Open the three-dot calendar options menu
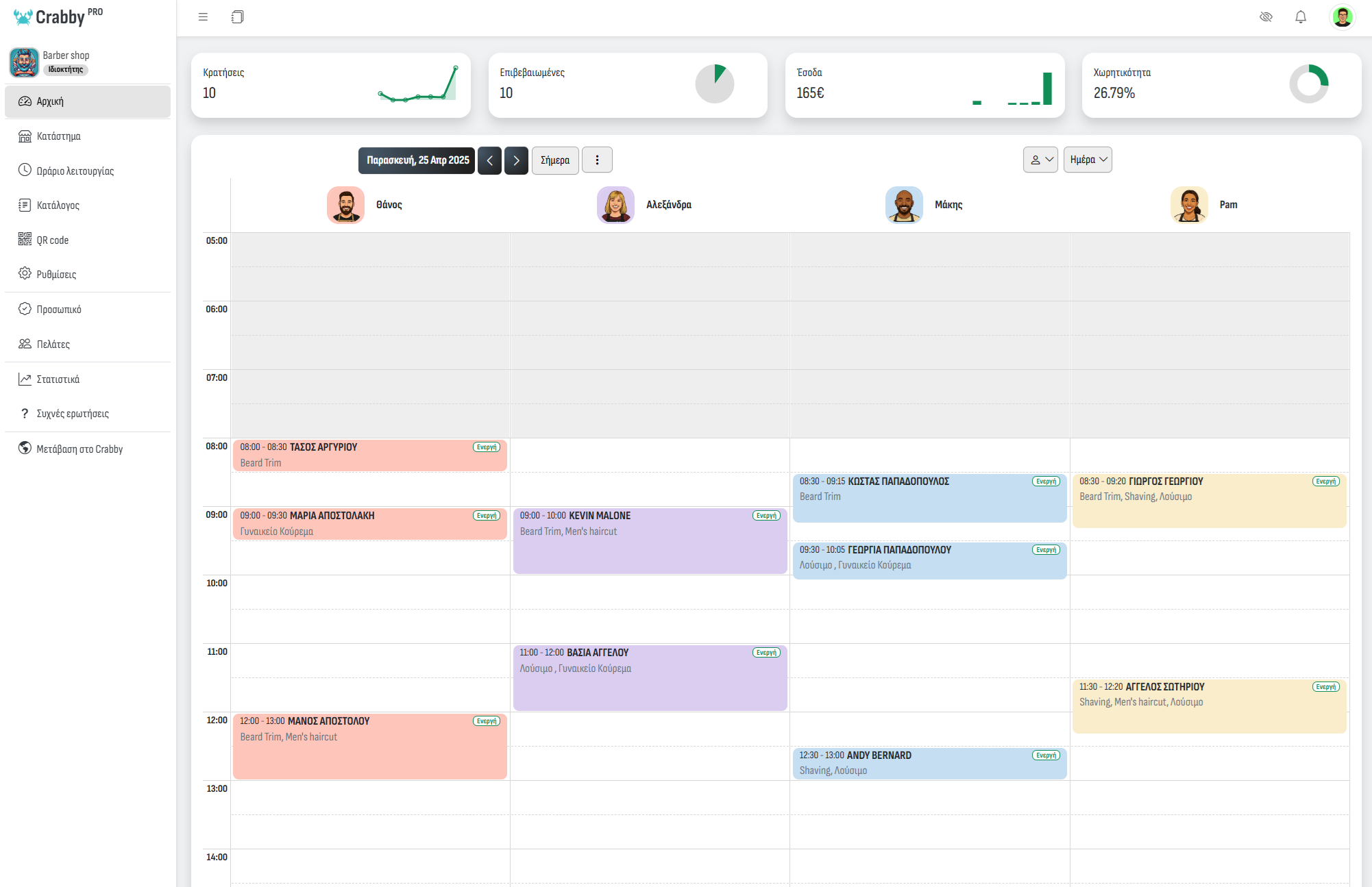Viewport: 1372px width, 887px height. point(597,160)
